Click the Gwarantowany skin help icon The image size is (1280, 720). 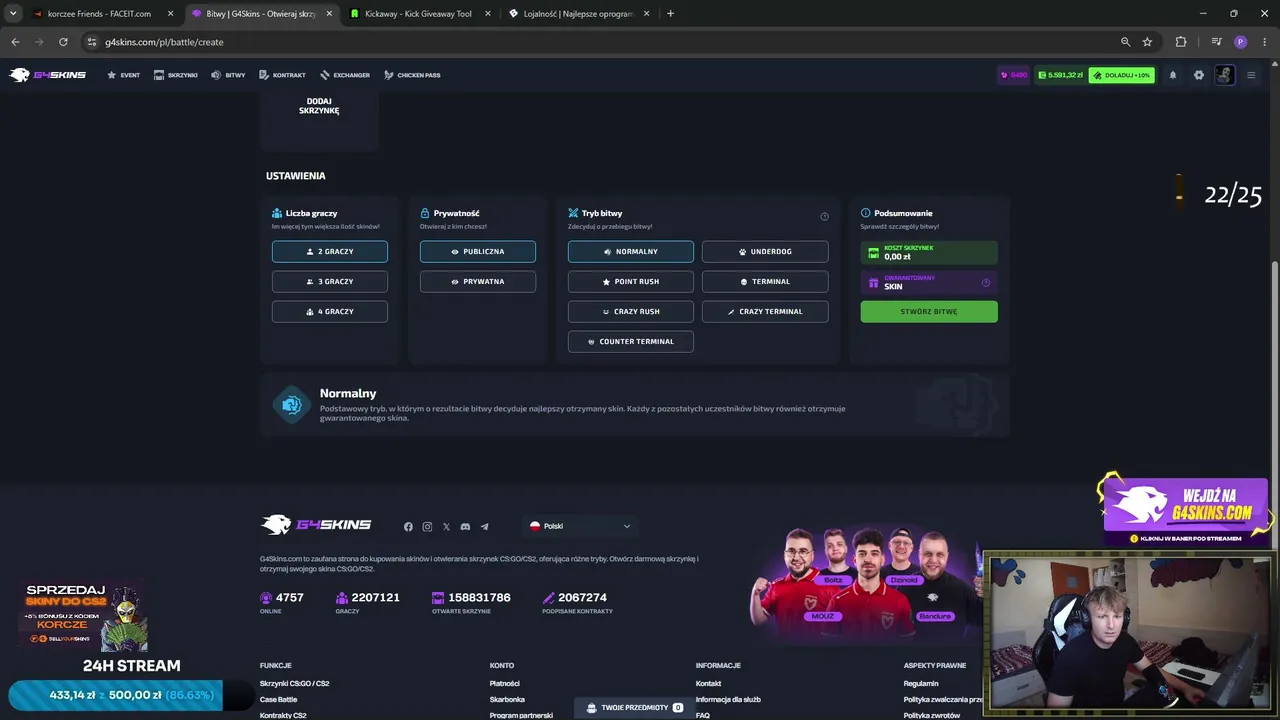click(986, 283)
